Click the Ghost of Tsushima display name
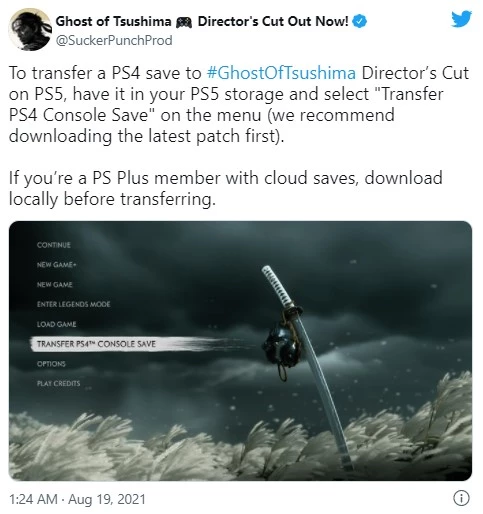This screenshot has height=514, width=483. (x=113, y=21)
